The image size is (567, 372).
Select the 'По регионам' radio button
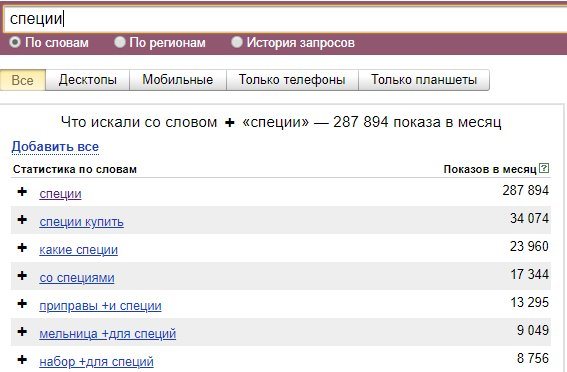click(x=120, y=42)
